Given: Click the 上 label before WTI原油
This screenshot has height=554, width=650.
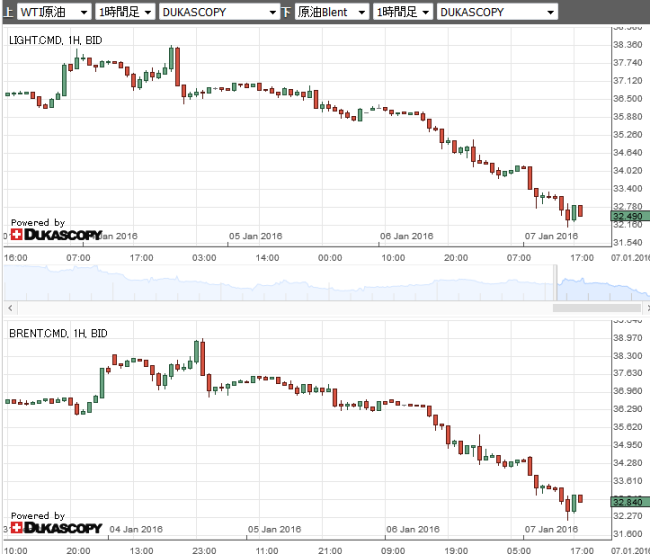Looking at the screenshot, I should click(7, 12).
